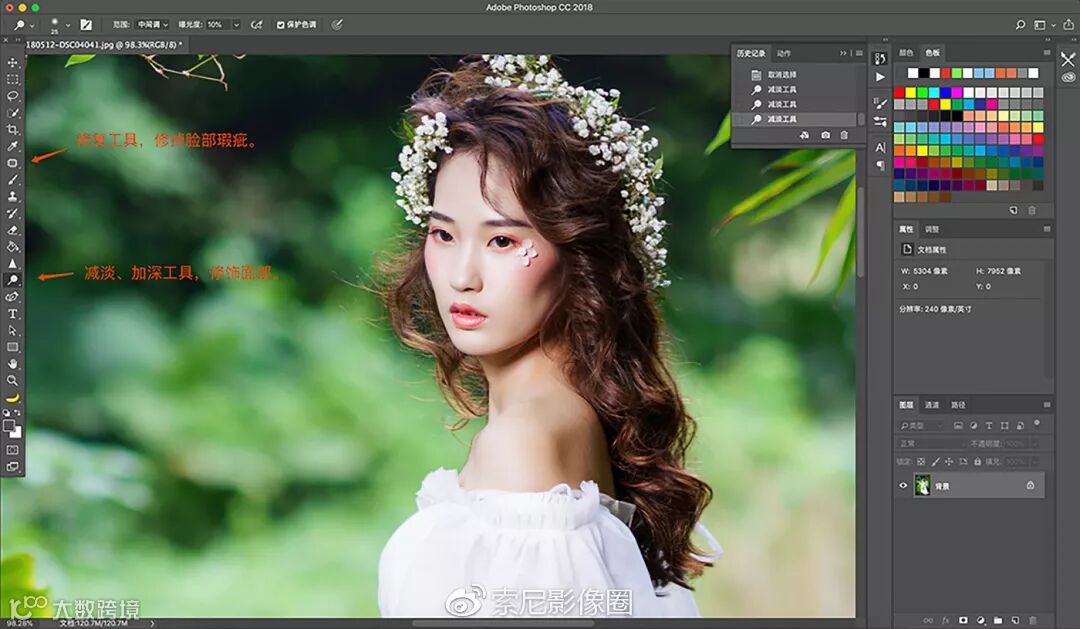Switch to the Paths tab
Screen dimensions: 1080x629
click(x=958, y=404)
